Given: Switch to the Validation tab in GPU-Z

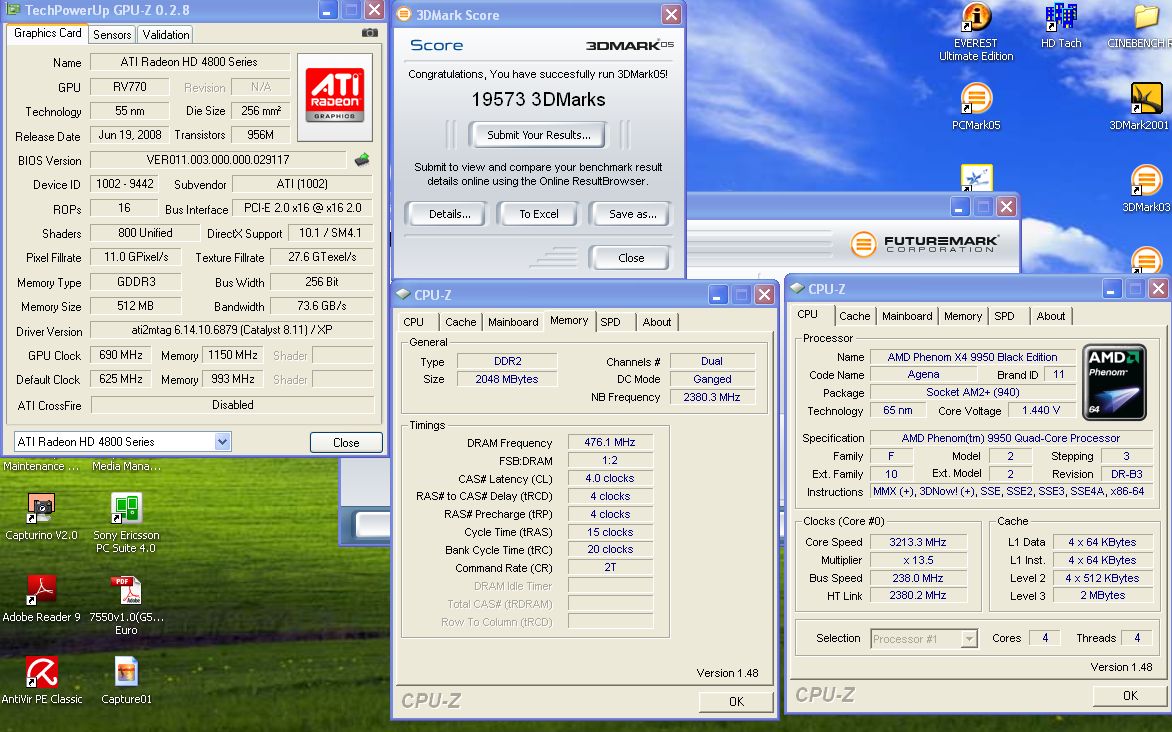Looking at the screenshot, I should tap(166, 34).
